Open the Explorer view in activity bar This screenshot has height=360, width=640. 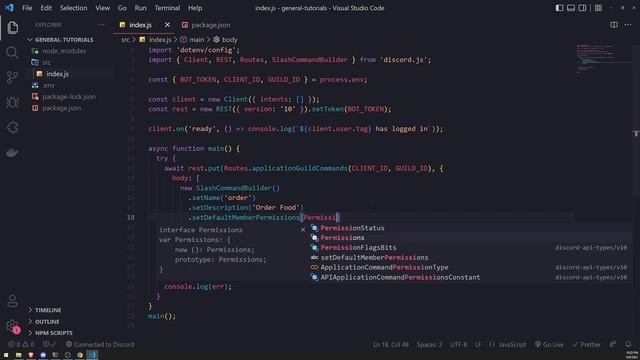click(x=13, y=27)
